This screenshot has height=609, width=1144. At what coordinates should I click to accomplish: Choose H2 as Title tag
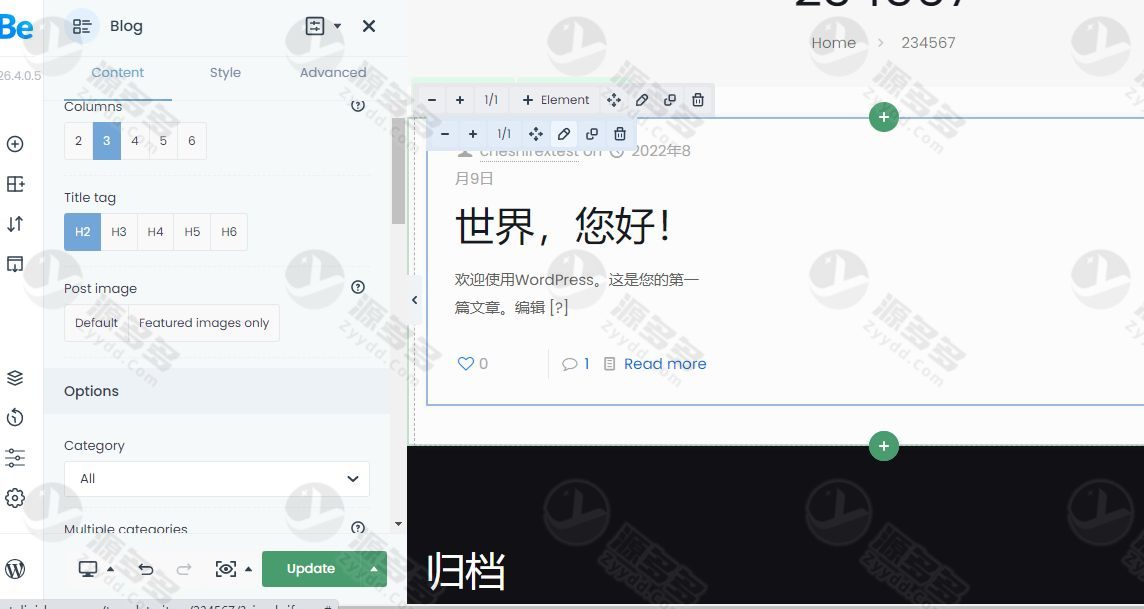(82, 232)
